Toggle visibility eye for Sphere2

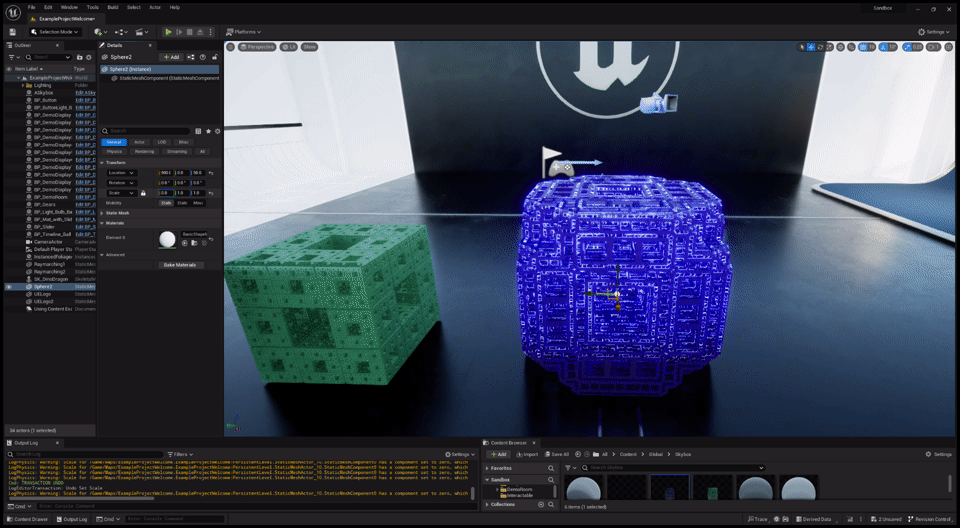point(9,287)
